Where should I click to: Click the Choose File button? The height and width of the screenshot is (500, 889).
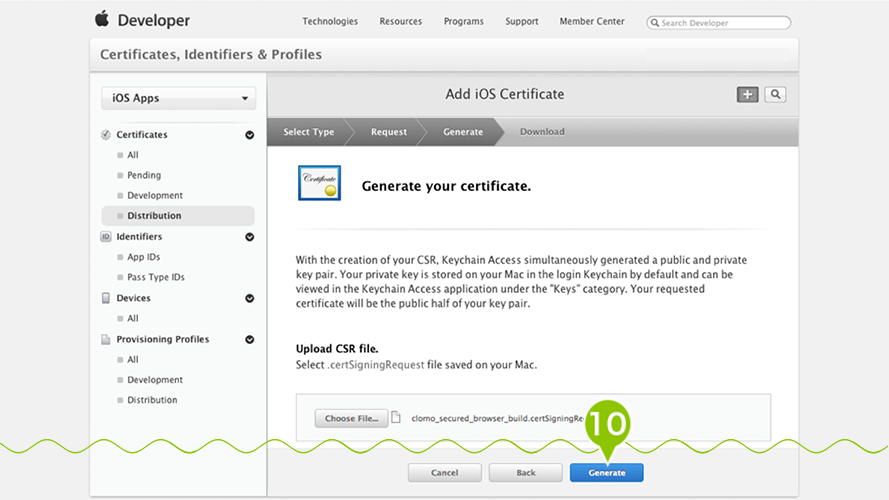[x=352, y=418]
